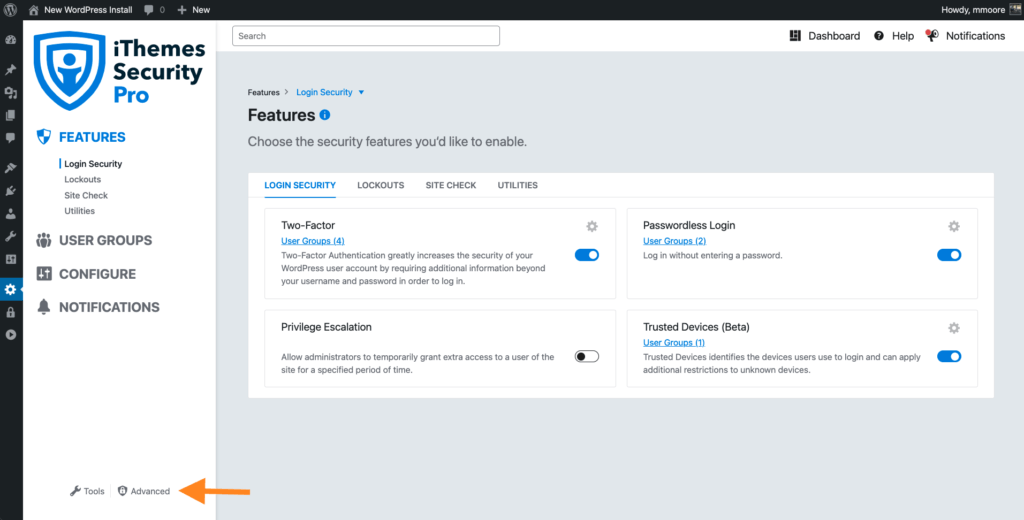Toggle Trusted Devices (Beta) switch off
This screenshot has height=520, width=1024.
(949, 357)
